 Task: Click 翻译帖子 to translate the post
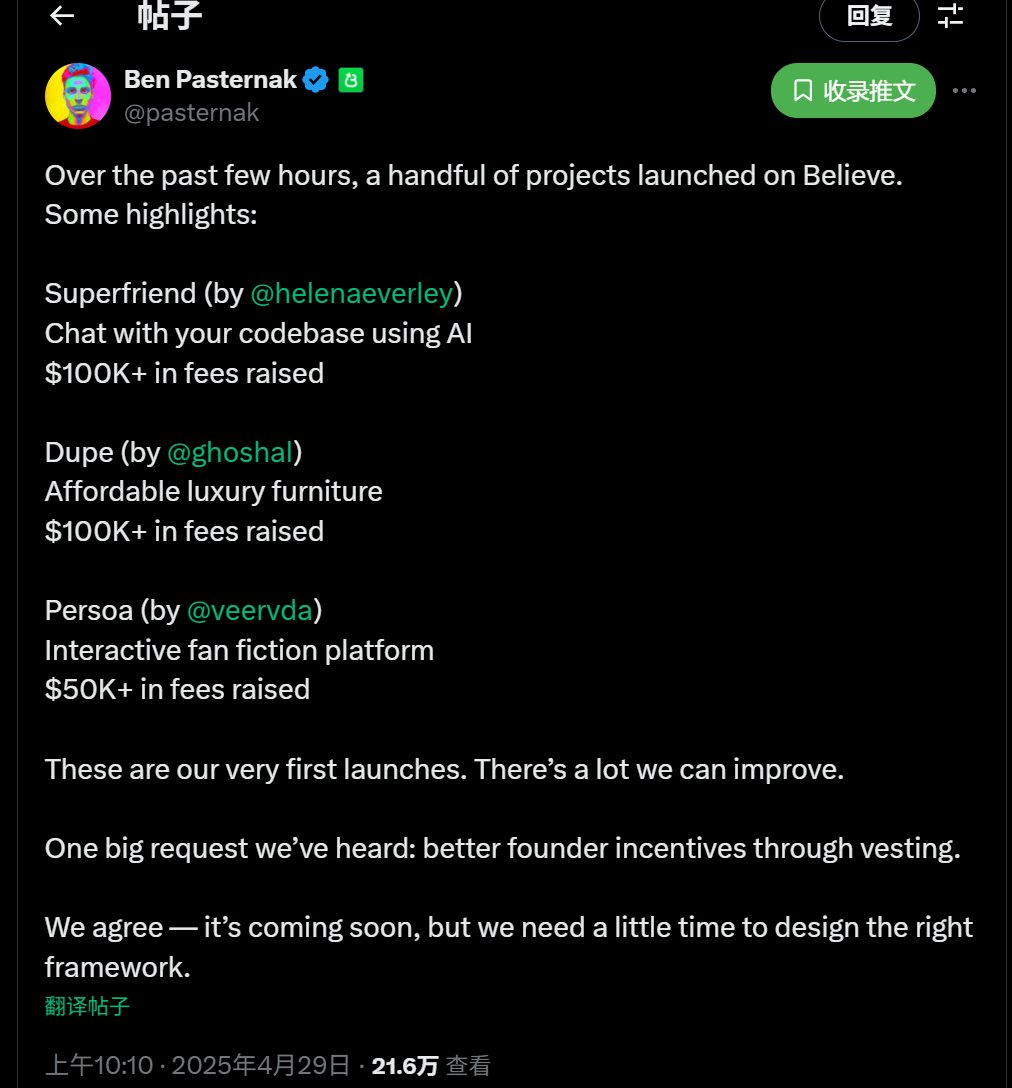pyautogui.click(x=87, y=1006)
